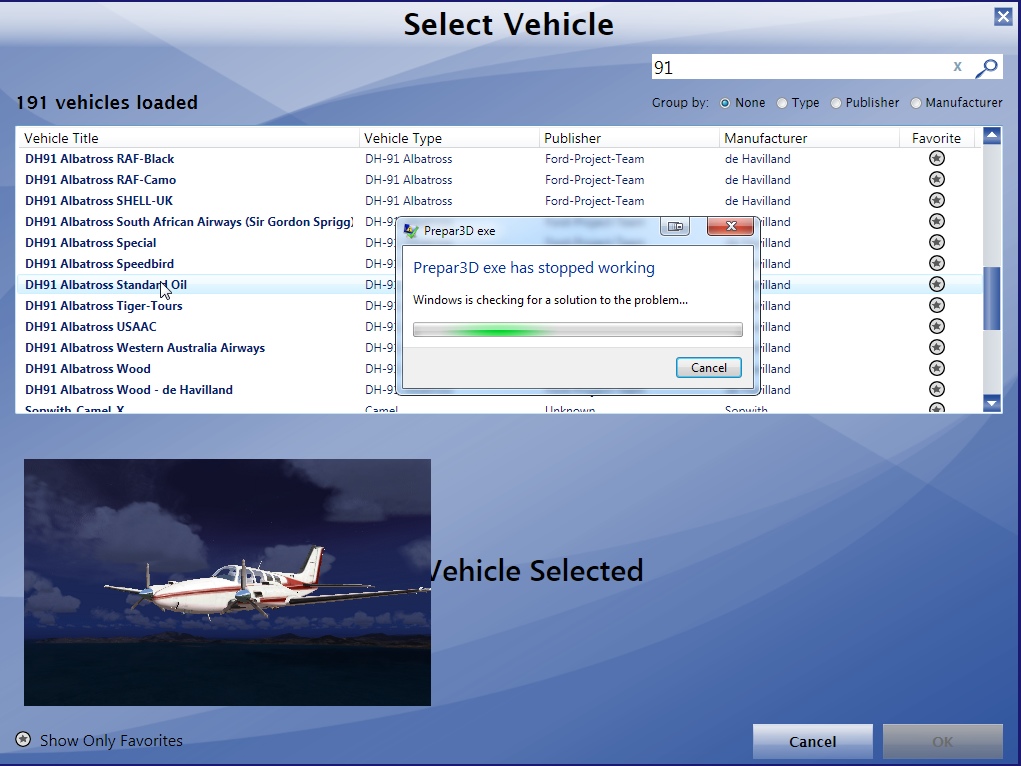Screen dimensions: 1021x766
Task: Favorite DH91 Albatross Tiger-Tours star
Action: [936, 305]
